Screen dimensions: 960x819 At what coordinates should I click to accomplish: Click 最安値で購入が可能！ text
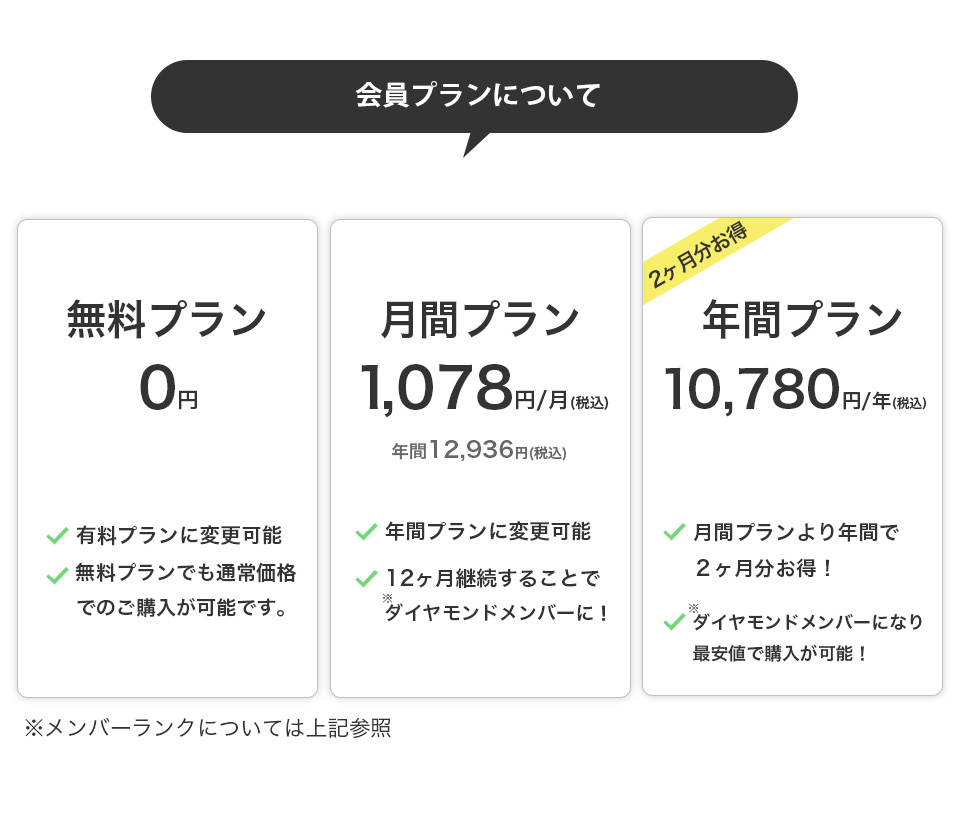(780, 654)
